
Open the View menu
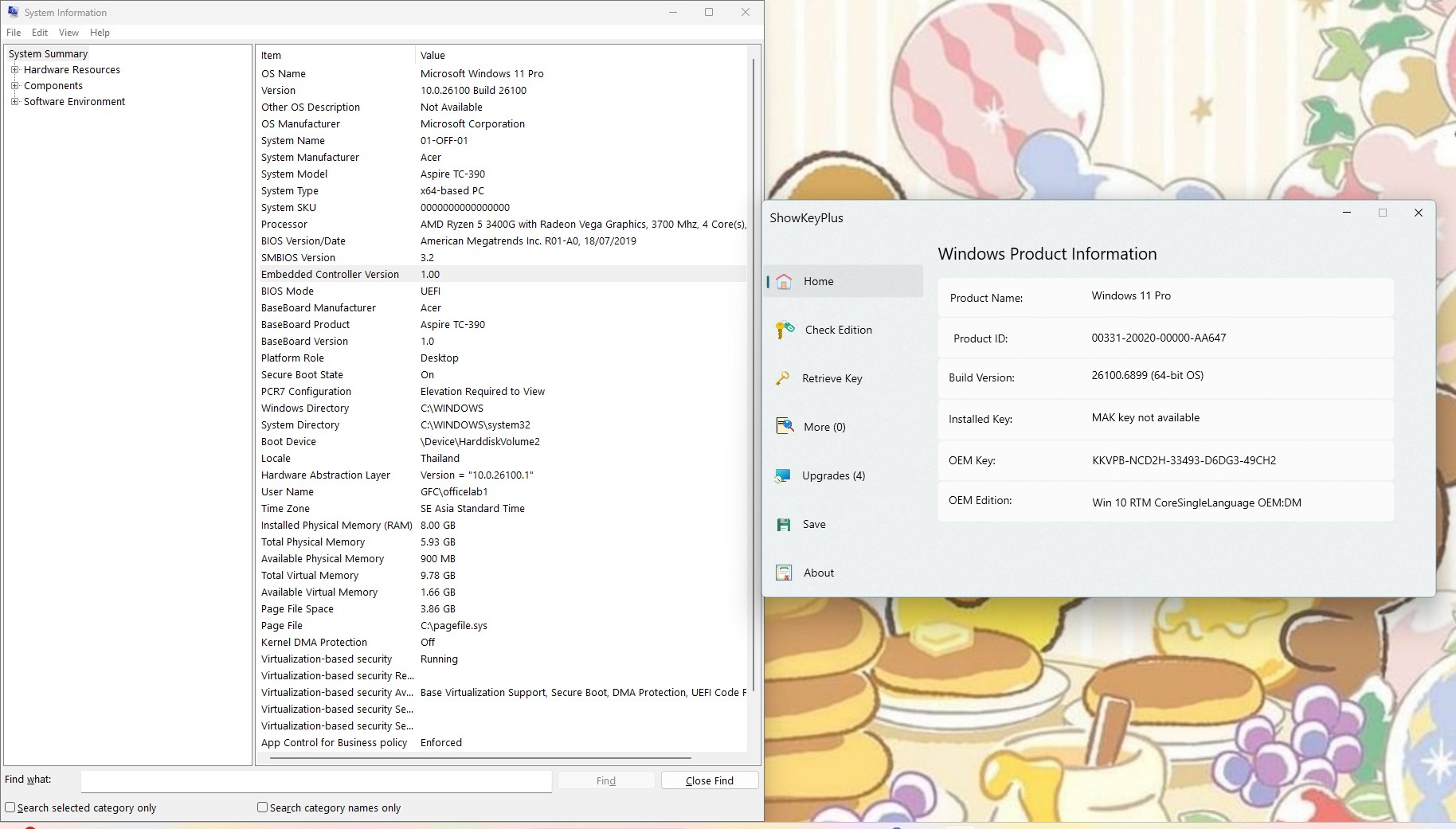pos(68,33)
